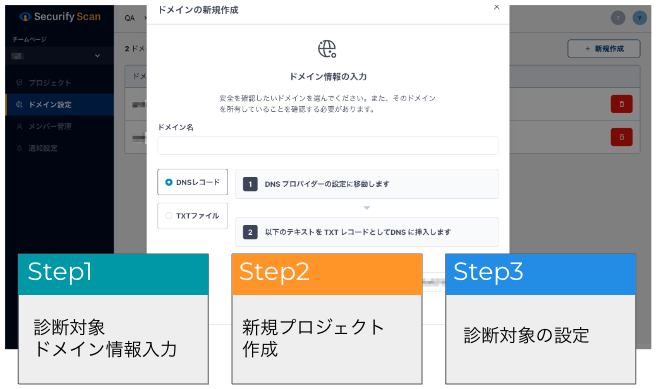Close the ドメインの新規作成 dialog
This screenshot has width=656, height=389.
pyautogui.click(x=497, y=7)
